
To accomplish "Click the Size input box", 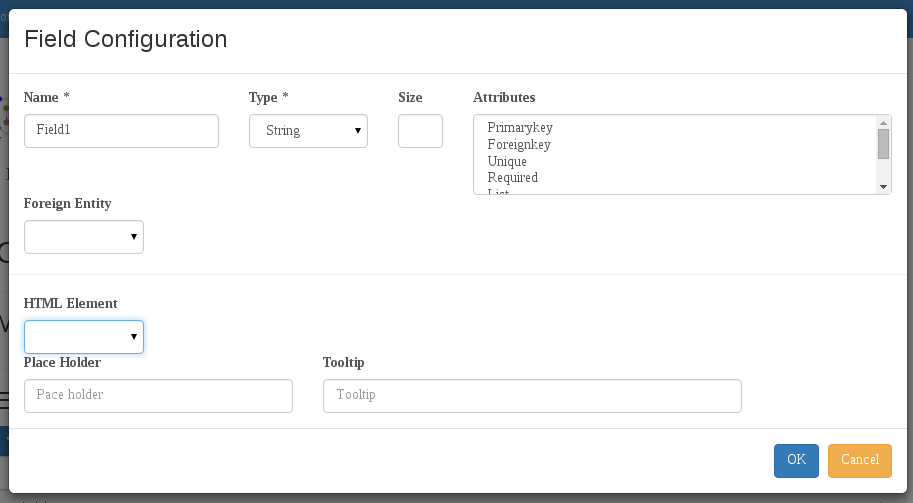I will click(420, 131).
